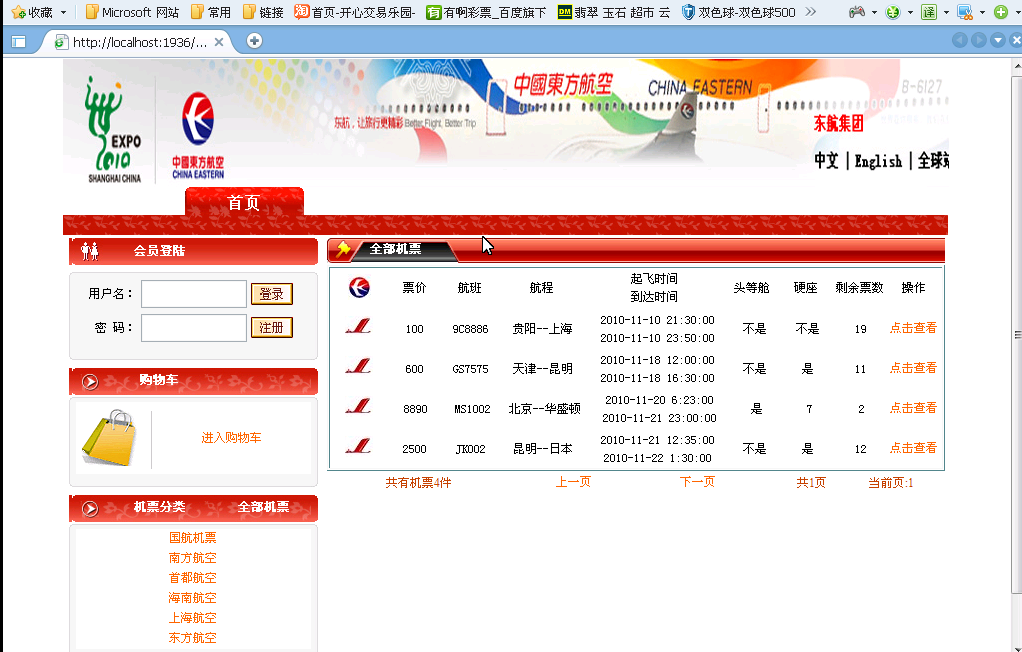Open the 东方航空 category
Screen dimensions: 1022x652
[x=192, y=638]
